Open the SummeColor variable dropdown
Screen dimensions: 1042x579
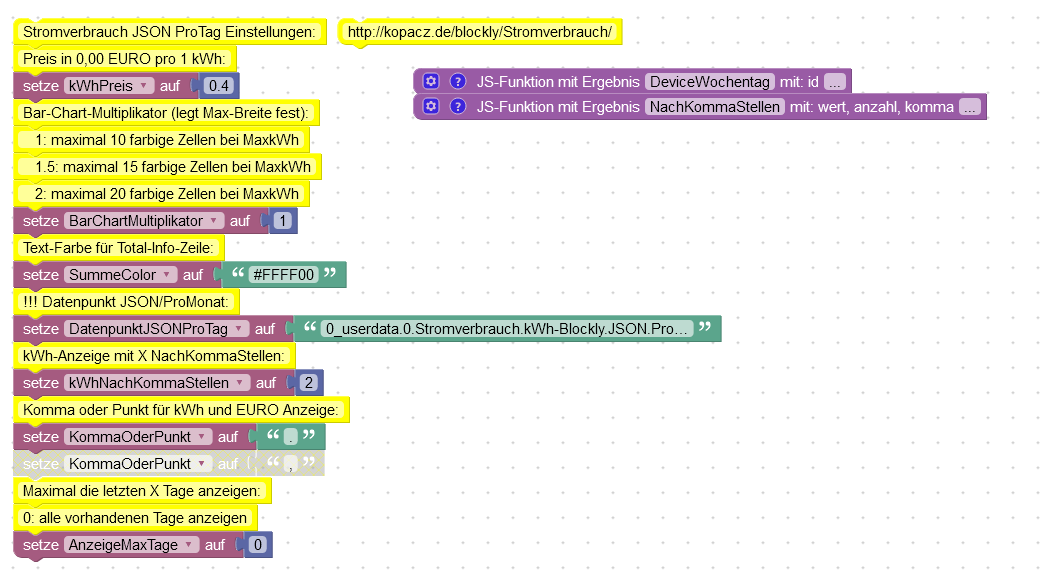click(x=167, y=274)
